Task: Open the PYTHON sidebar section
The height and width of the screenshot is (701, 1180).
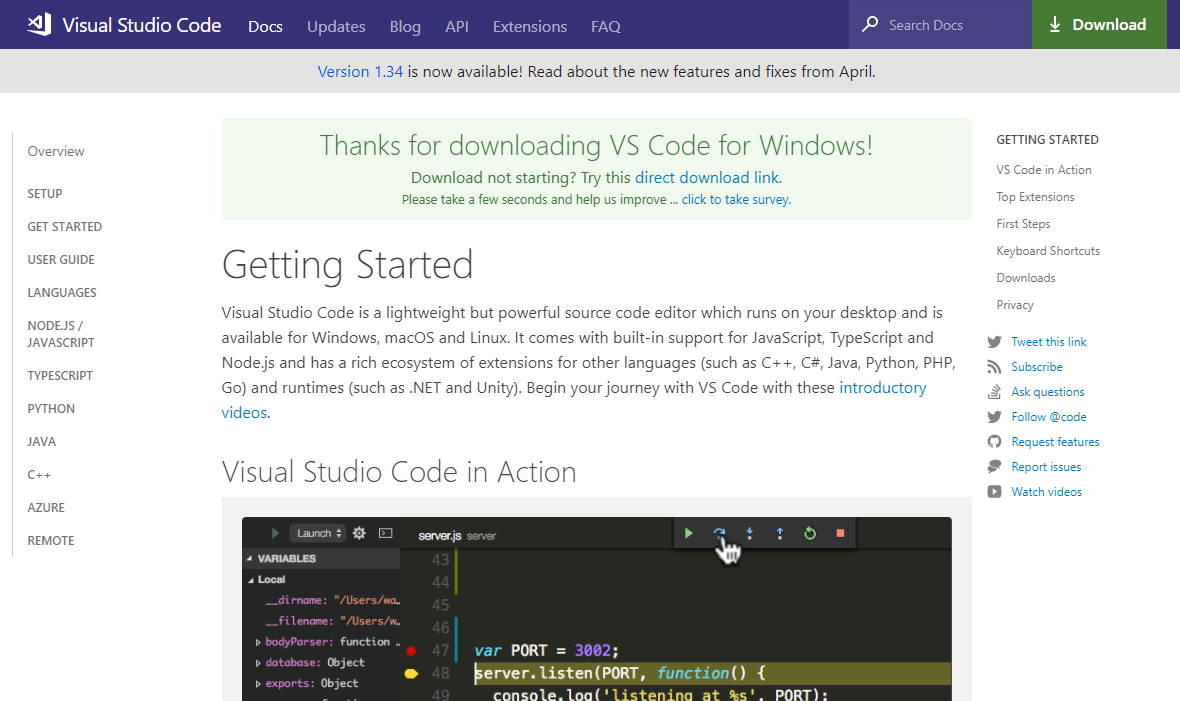Action: 51,409
